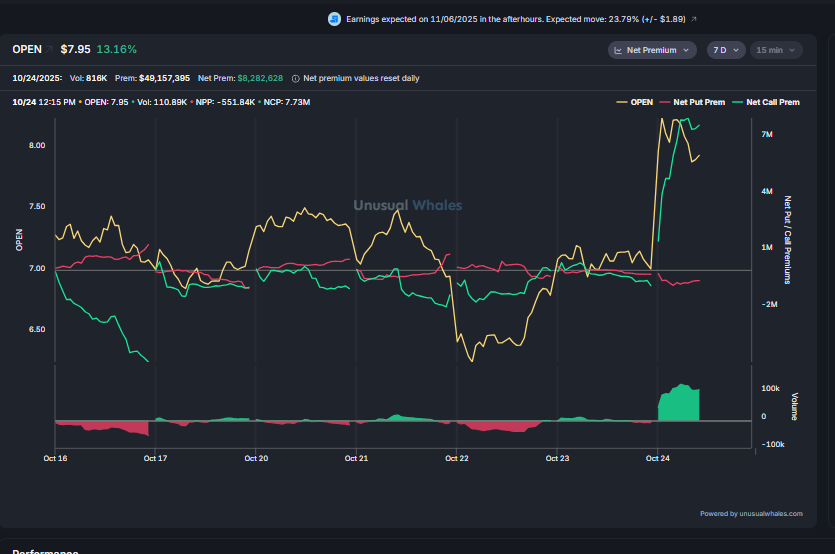
Task: Select the Oct 17 date axis label
Action: click(155, 458)
